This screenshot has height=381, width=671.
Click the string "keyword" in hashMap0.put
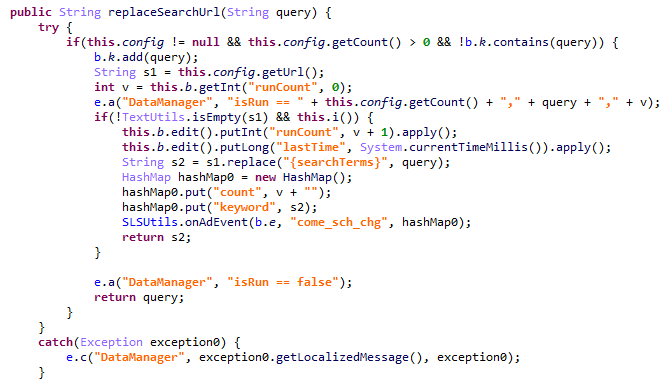tap(248, 207)
